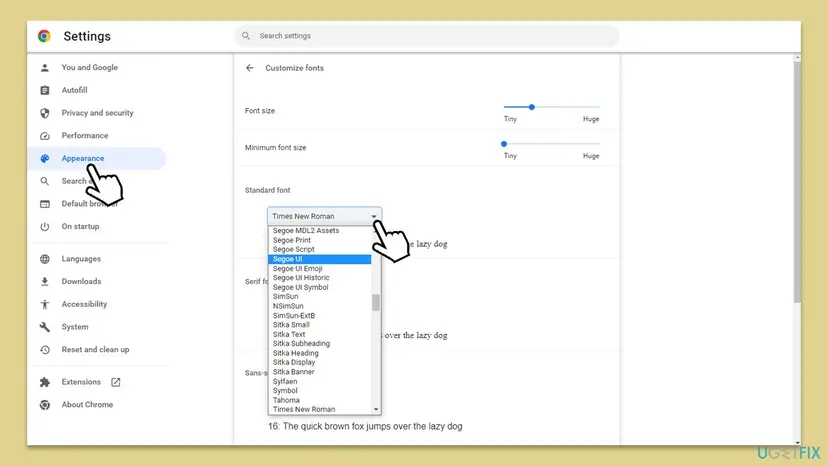The image size is (828, 466).
Task: Click the font list scroll-down arrow
Action: pyautogui.click(x=376, y=409)
